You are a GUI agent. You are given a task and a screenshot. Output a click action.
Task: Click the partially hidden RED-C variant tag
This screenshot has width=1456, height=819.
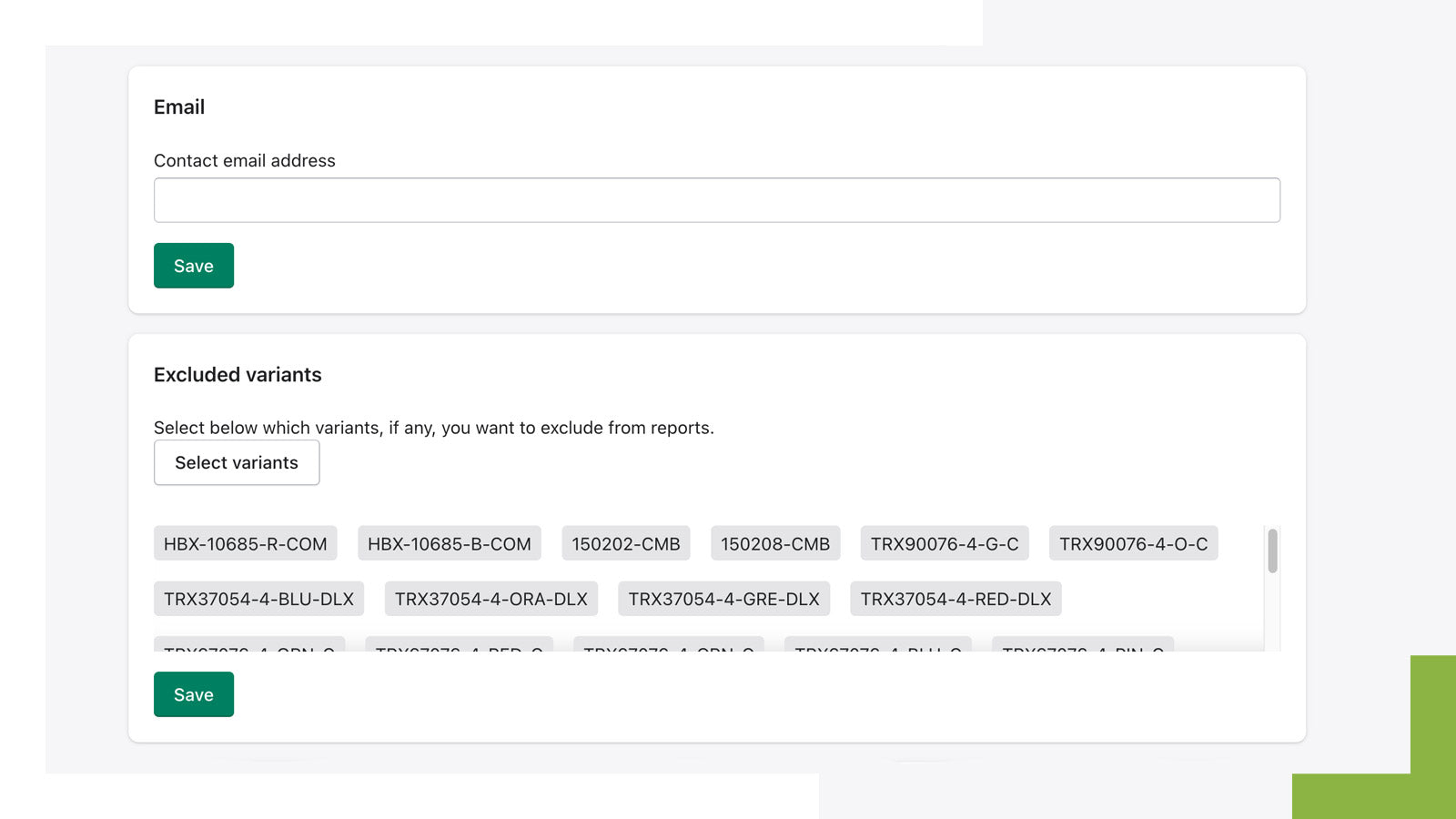[459, 645]
